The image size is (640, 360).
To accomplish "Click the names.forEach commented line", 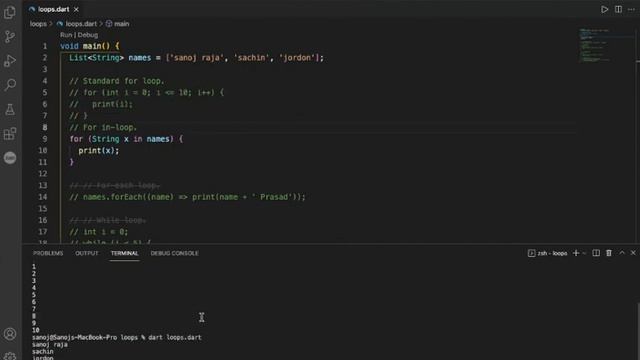I will (187, 197).
